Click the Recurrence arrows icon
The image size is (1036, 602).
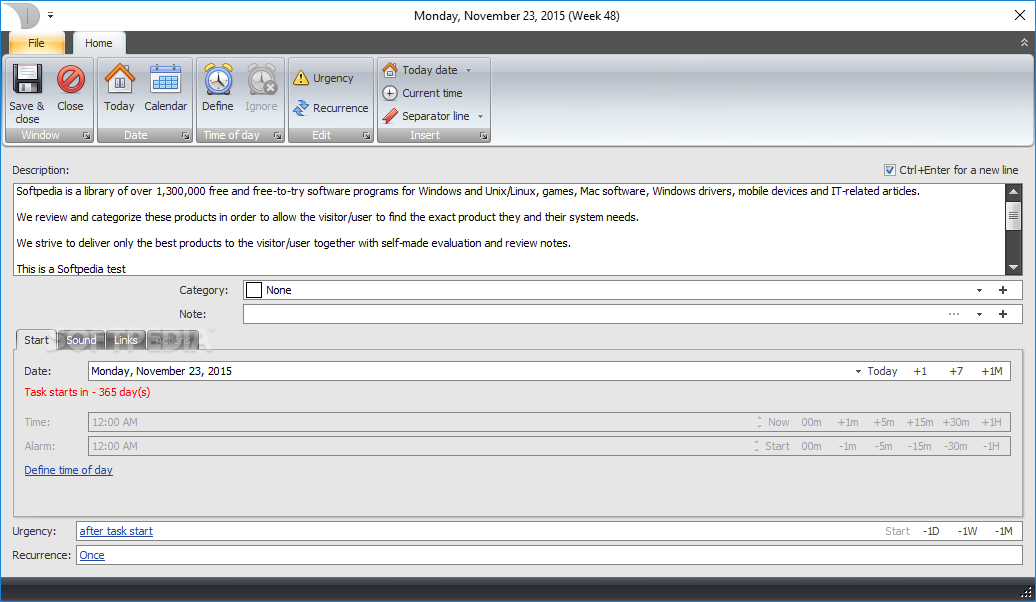point(301,108)
